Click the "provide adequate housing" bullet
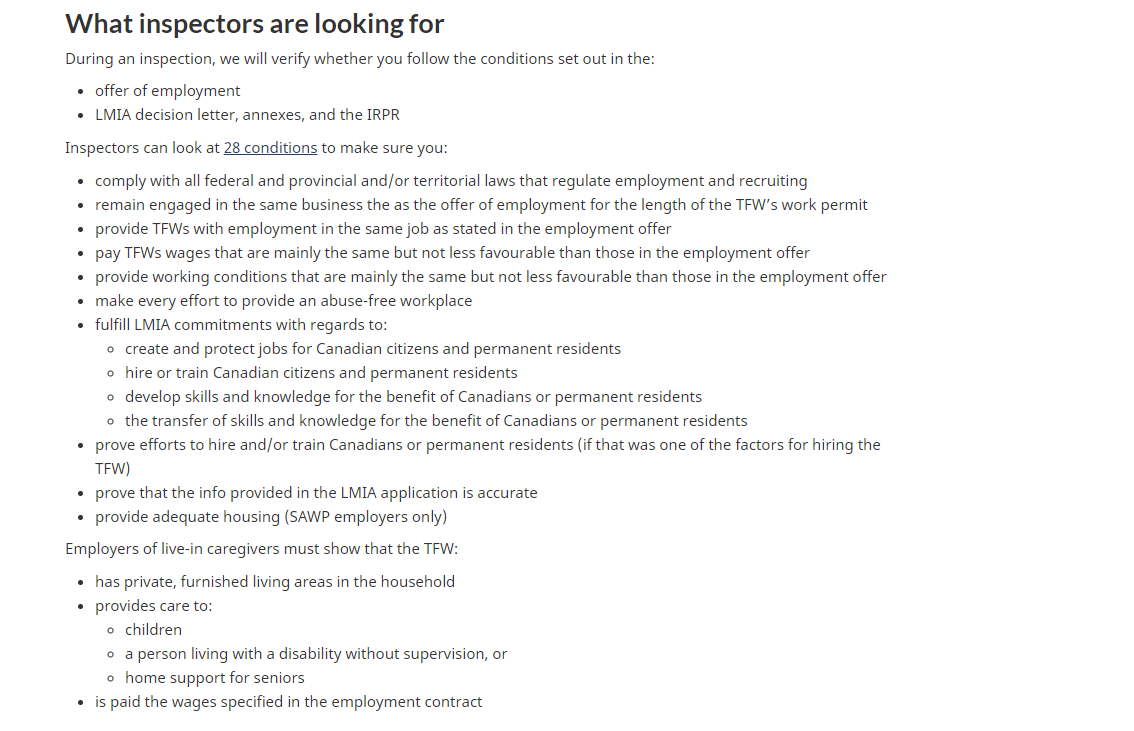1134x731 pixels. (x=271, y=517)
